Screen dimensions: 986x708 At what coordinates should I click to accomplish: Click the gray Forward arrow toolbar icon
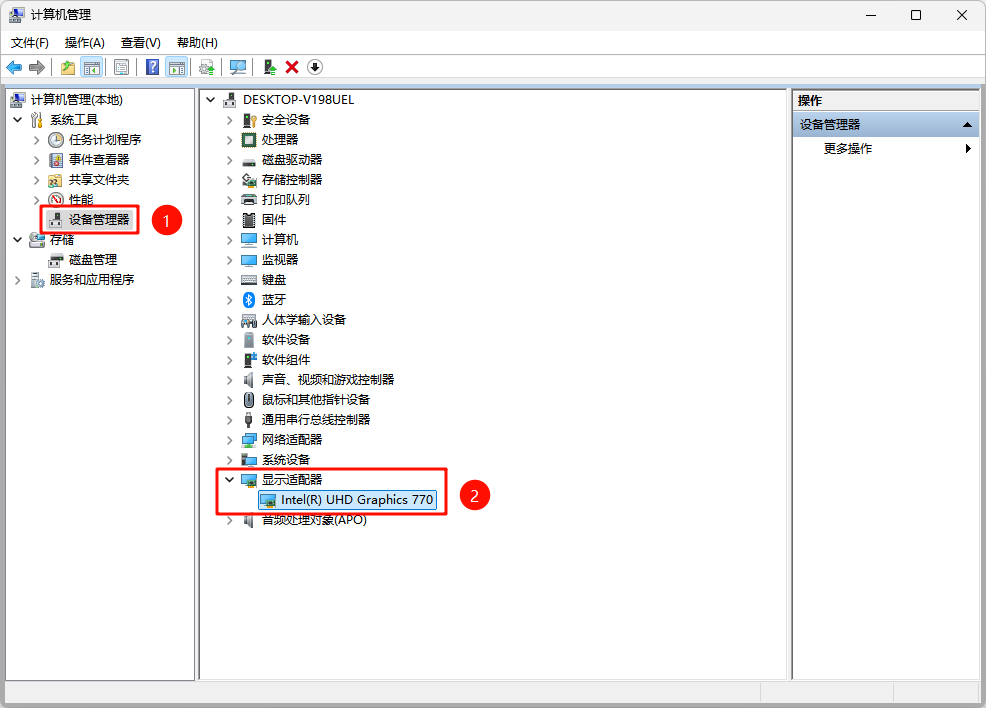click(37, 67)
